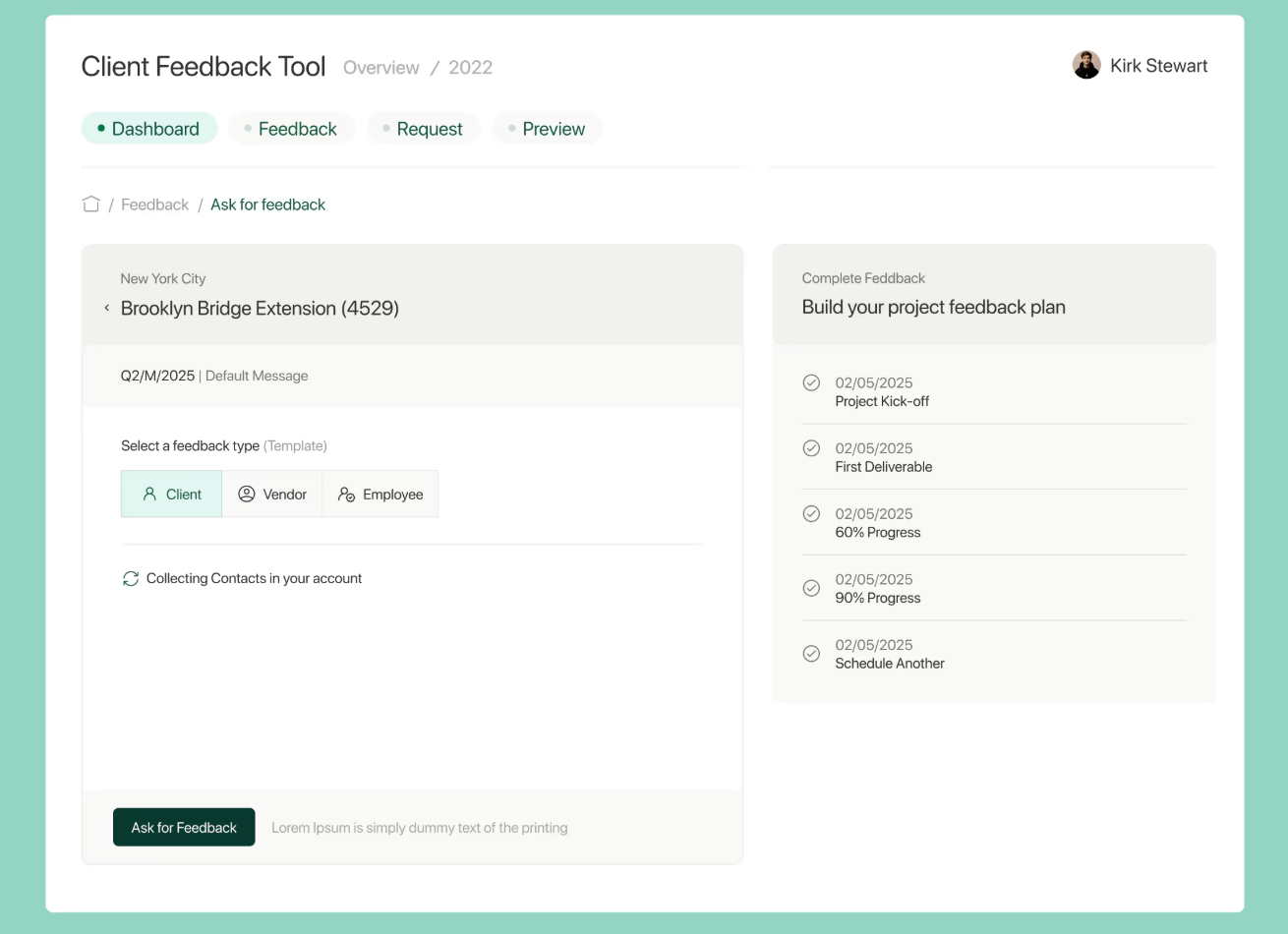Screen dimensions: 1288x934
Task: Select the 2022 breadcrumb in the header
Action: click(470, 67)
